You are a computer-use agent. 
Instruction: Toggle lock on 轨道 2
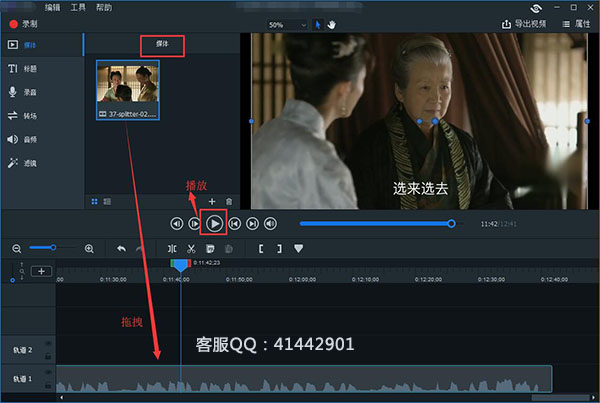(x=48, y=356)
